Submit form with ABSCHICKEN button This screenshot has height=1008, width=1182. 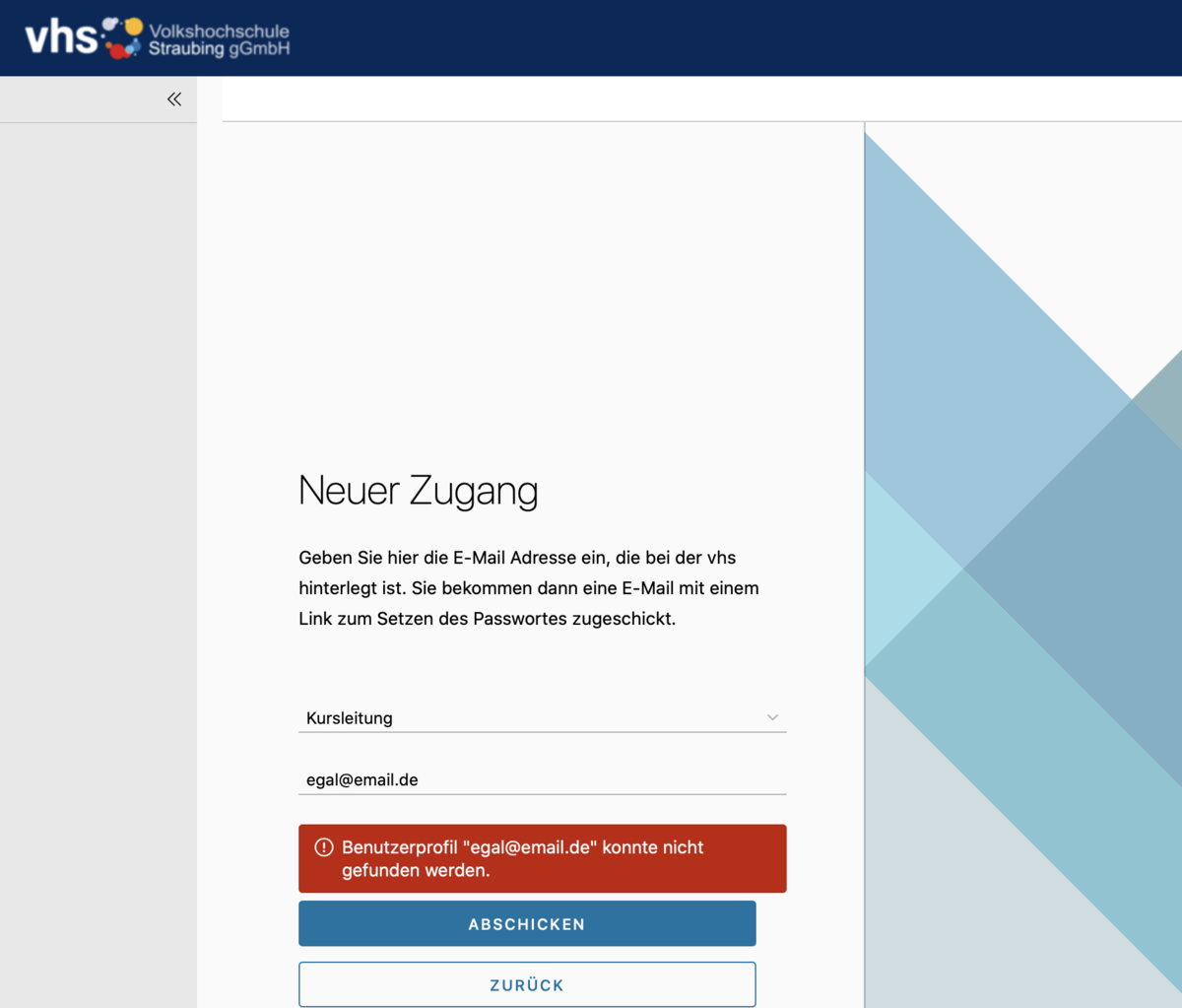527,923
